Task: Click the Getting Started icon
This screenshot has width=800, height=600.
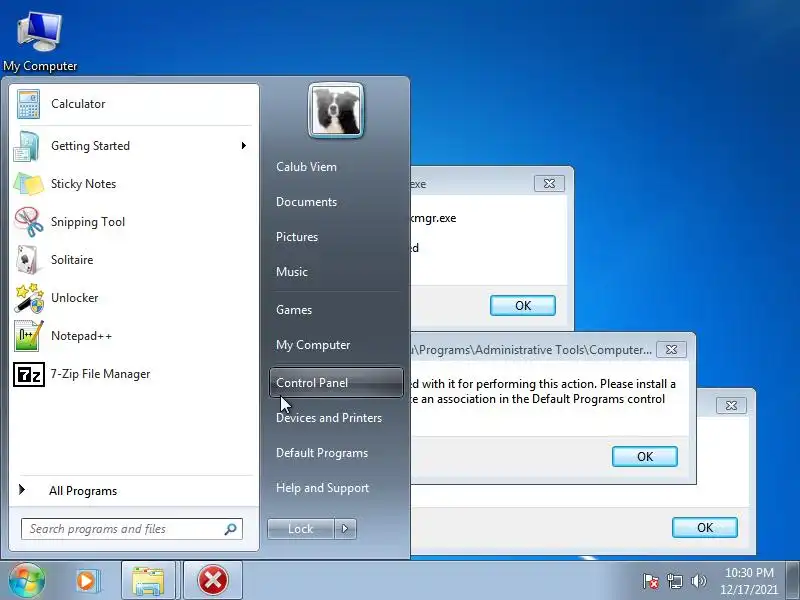Action: coord(27,146)
